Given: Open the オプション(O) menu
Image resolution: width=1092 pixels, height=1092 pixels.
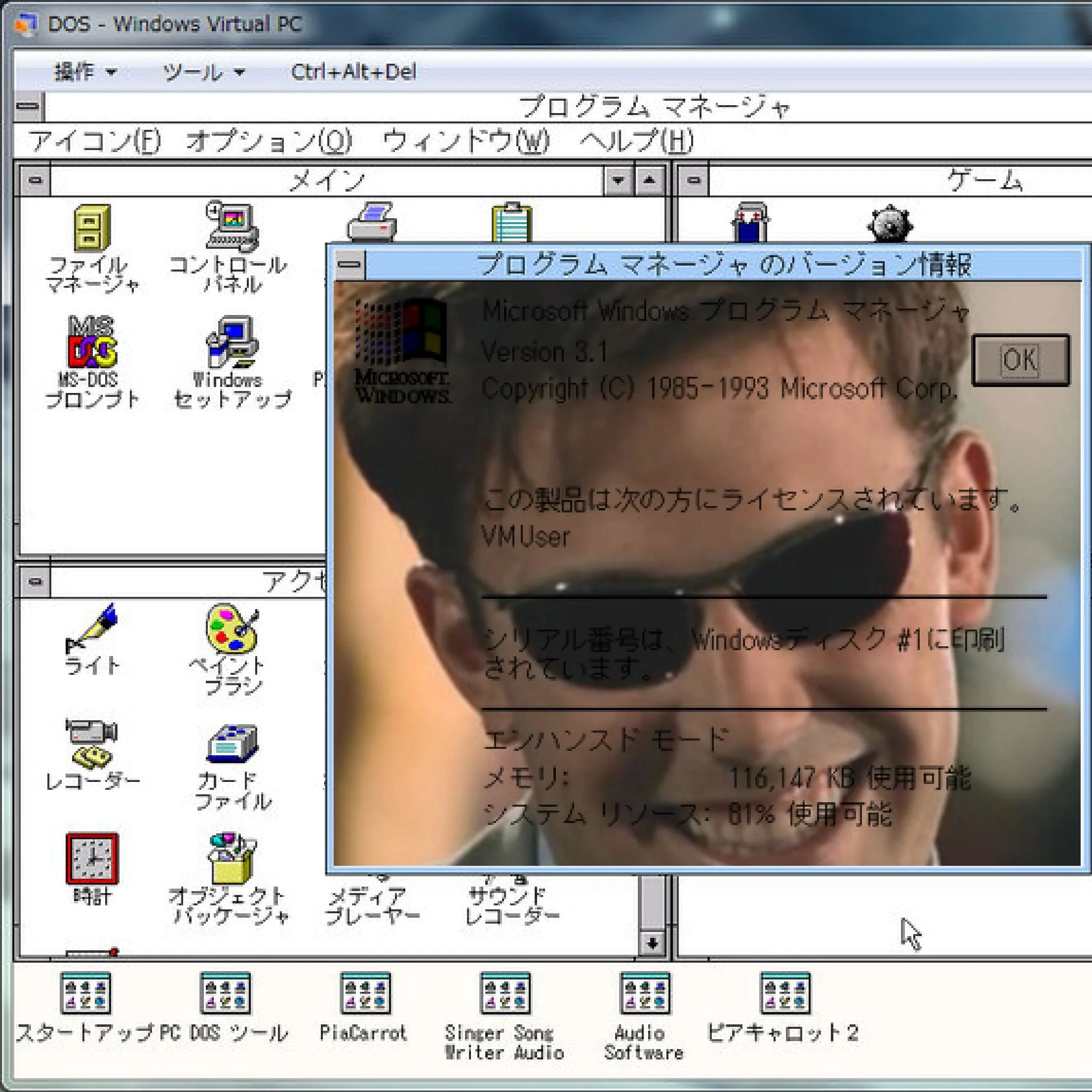Looking at the screenshot, I should [x=269, y=141].
